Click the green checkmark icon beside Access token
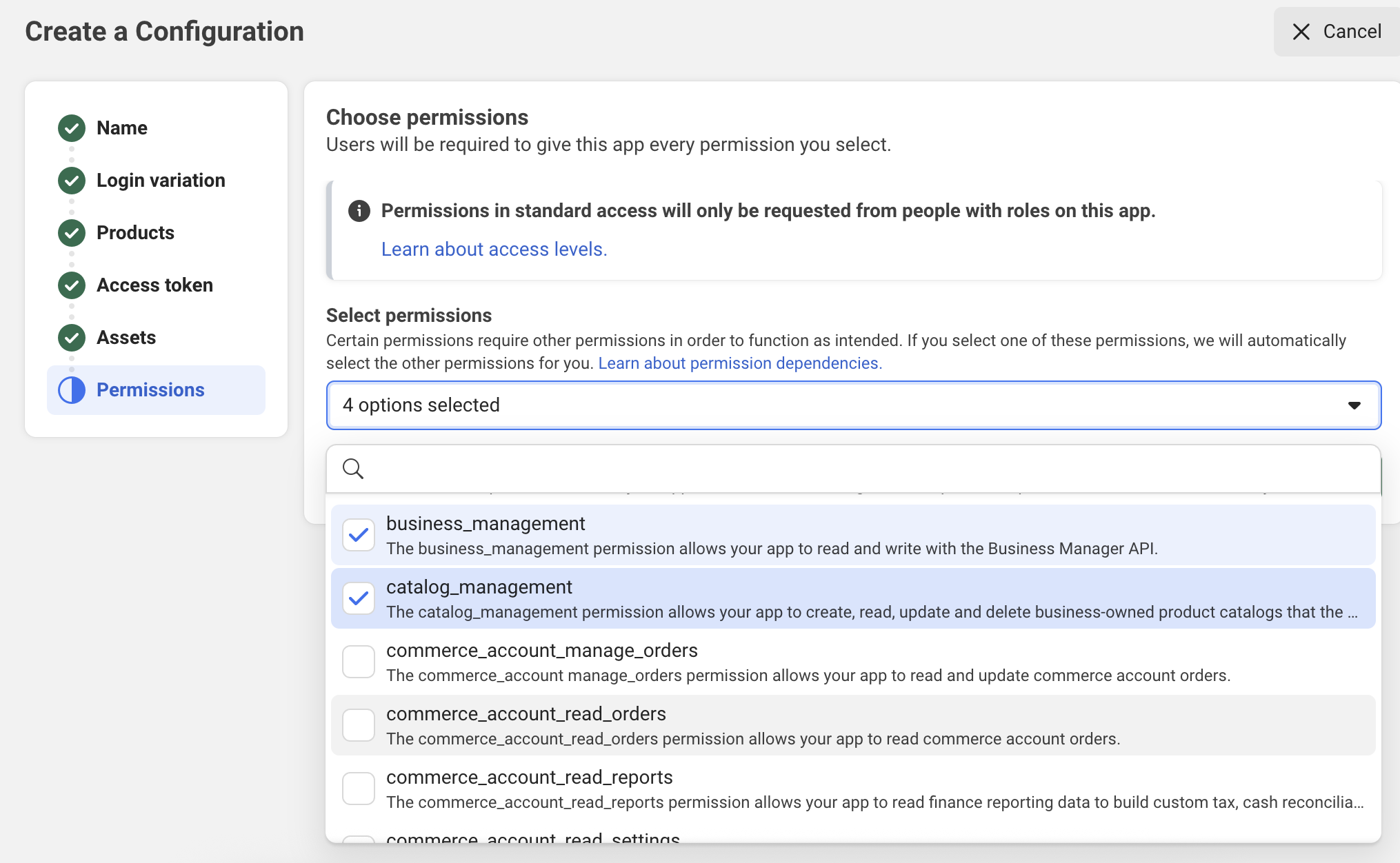Screen dimensions: 1400x863 [x=72, y=285]
